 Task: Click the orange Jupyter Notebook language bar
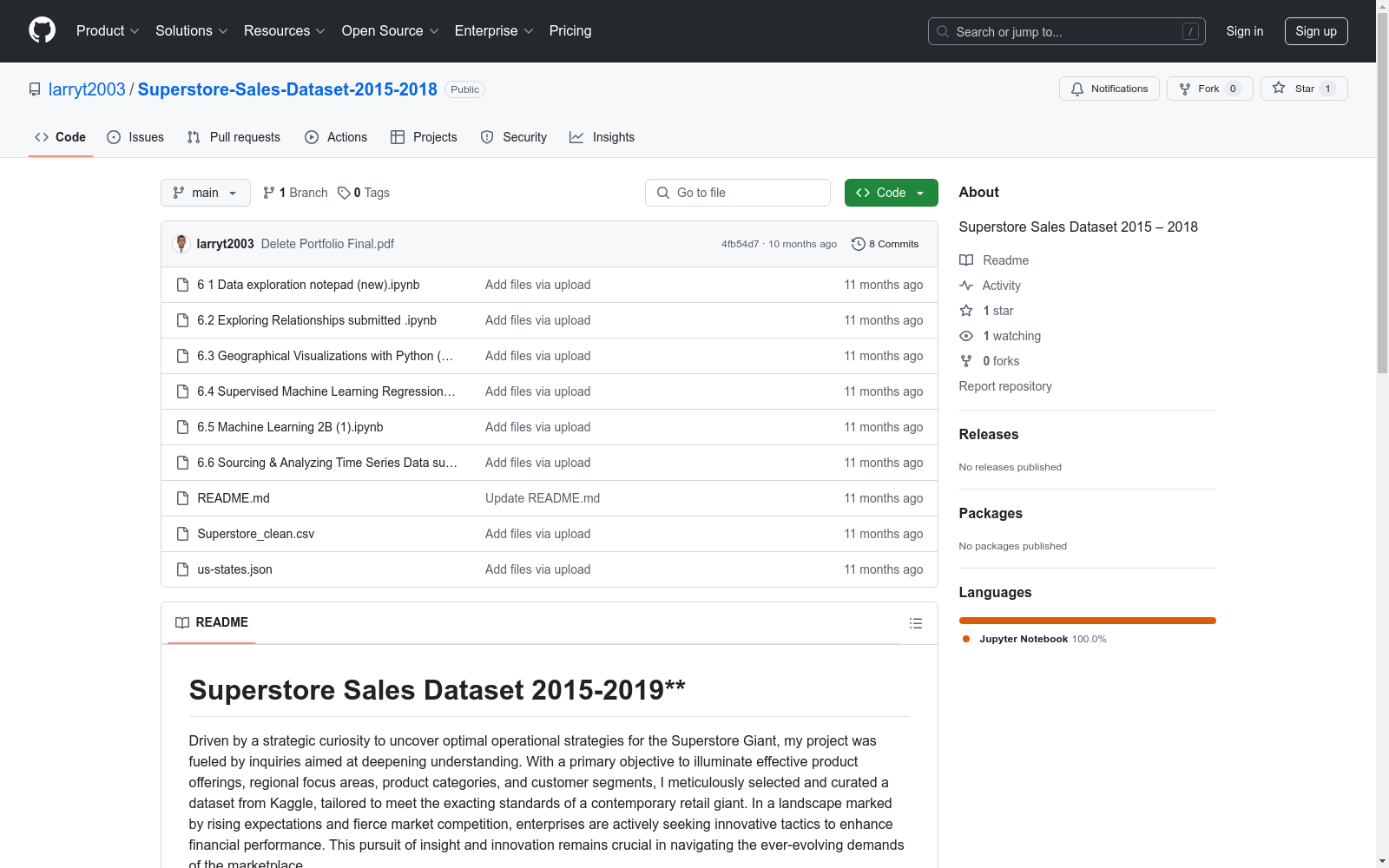(1088, 621)
